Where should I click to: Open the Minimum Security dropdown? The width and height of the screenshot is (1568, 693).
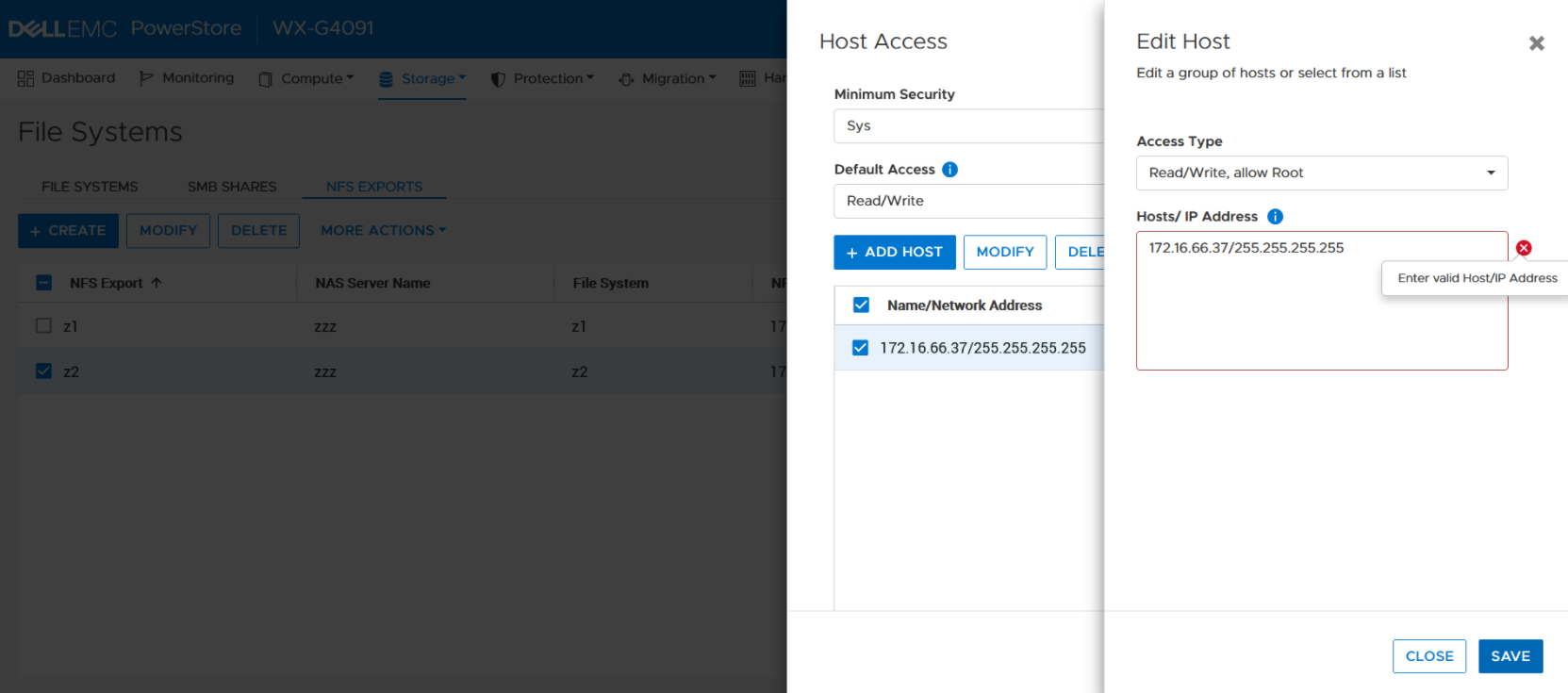click(x=968, y=126)
